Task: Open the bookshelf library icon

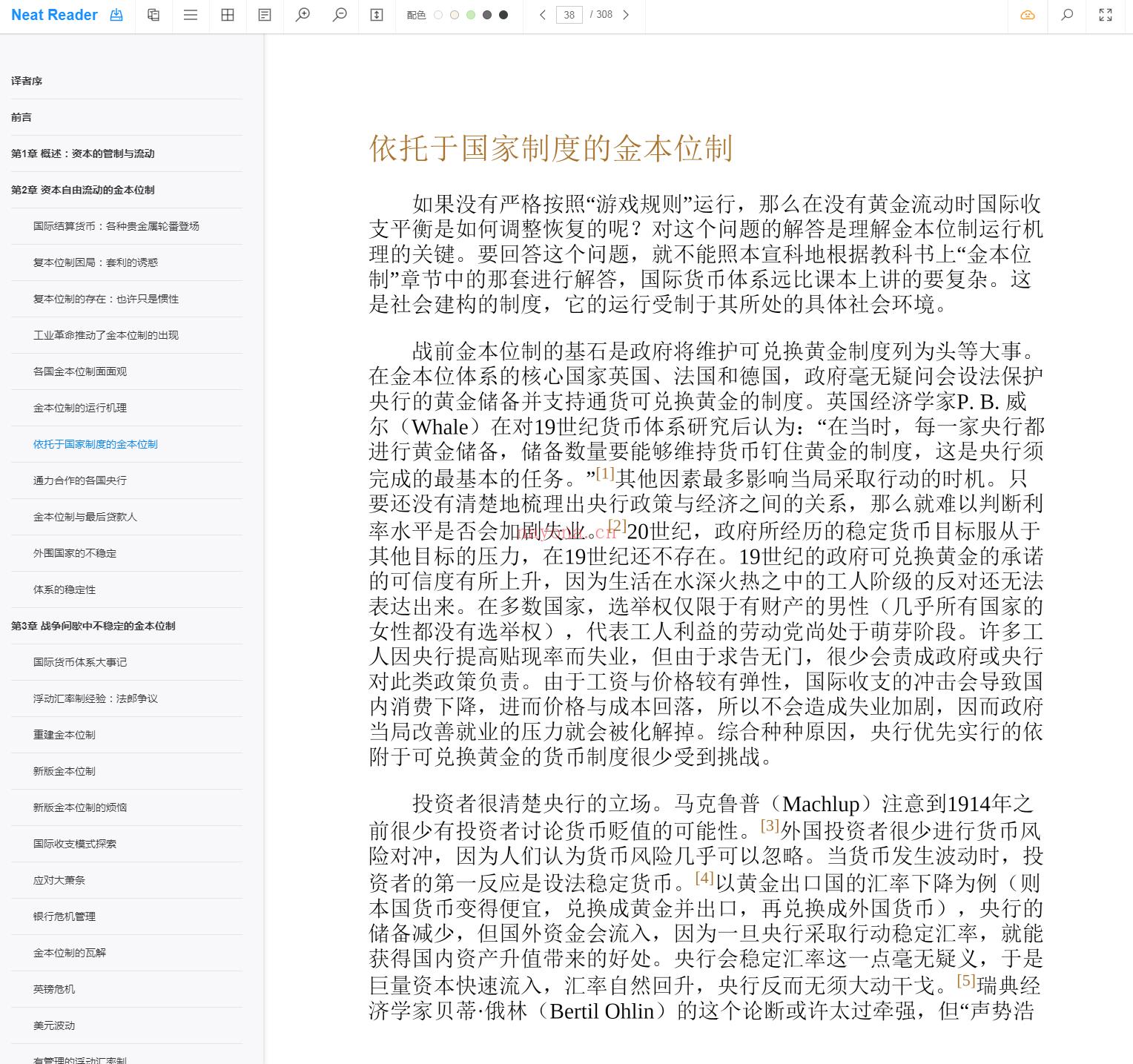Action: click(x=153, y=15)
